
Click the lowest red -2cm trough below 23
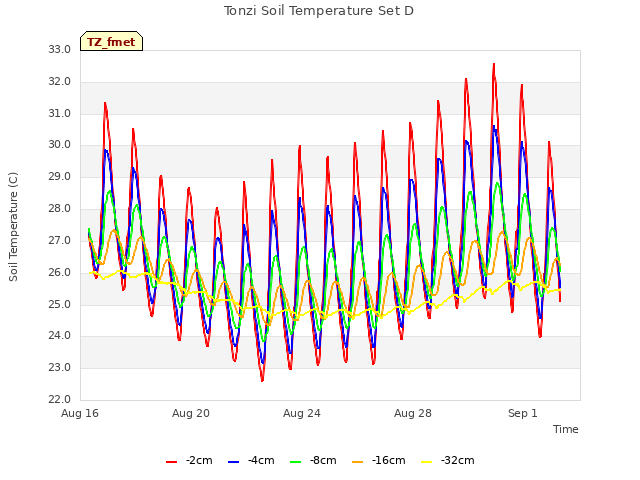[x=262, y=380]
